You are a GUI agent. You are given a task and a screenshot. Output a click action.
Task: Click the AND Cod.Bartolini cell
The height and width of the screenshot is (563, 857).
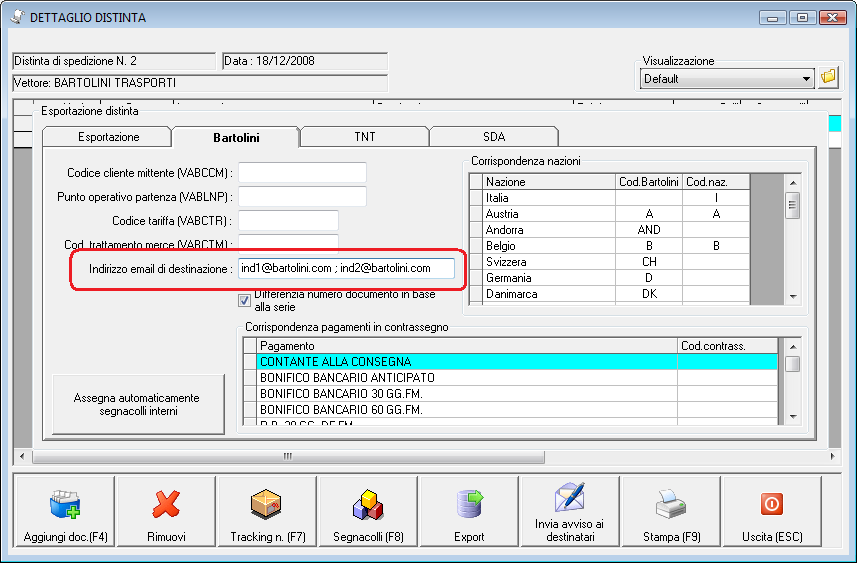click(x=649, y=230)
